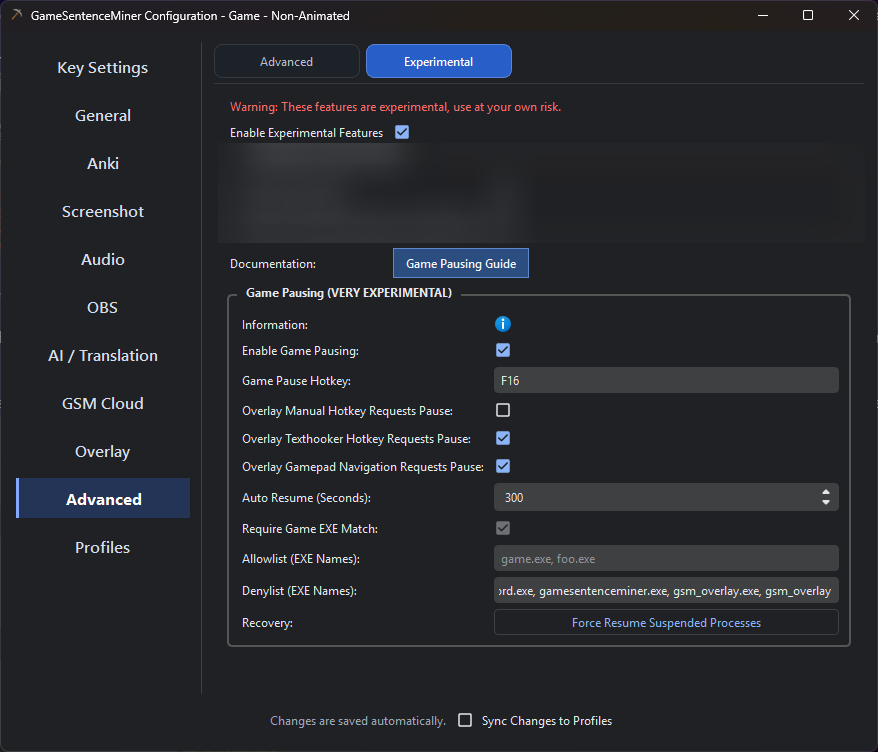Open the Game Pausing Guide

pos(461,263)
